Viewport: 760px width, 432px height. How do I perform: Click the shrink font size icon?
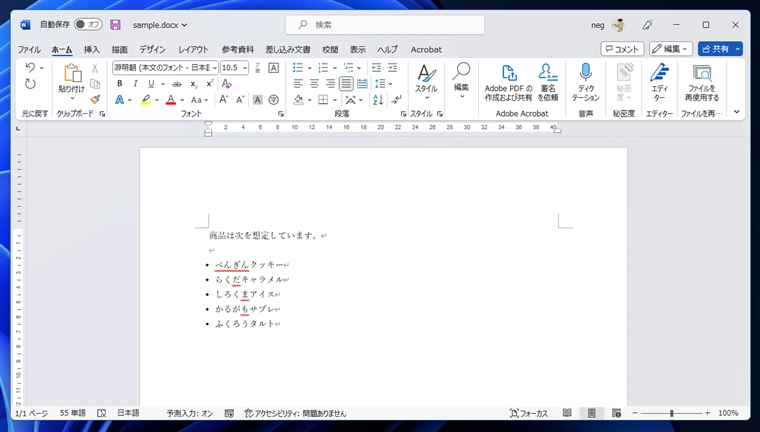(x=240, y=99)
